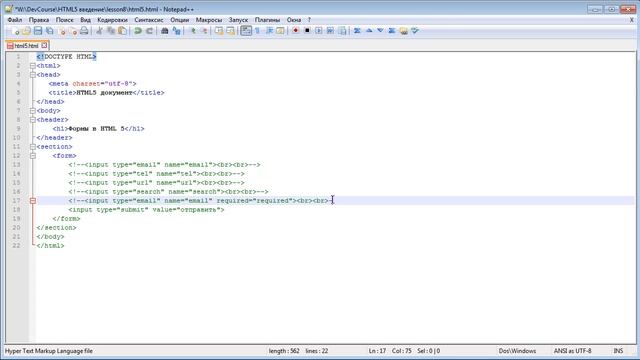
Task: Click the Stop recording black square
Action: 307,31
